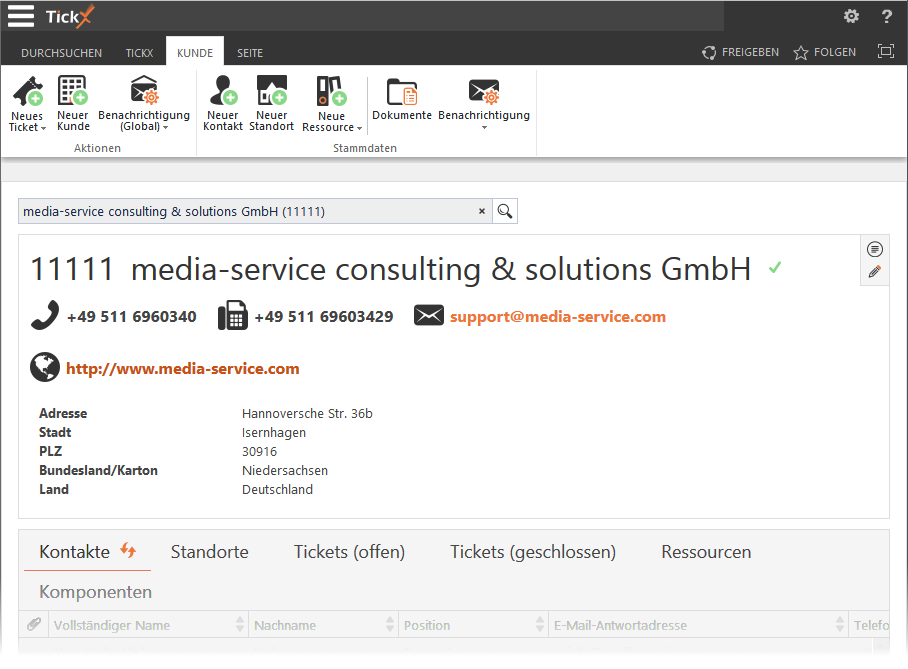908x669 pixels.
Task: Switch to the Ressourcen tab
Action: [706, 552]
